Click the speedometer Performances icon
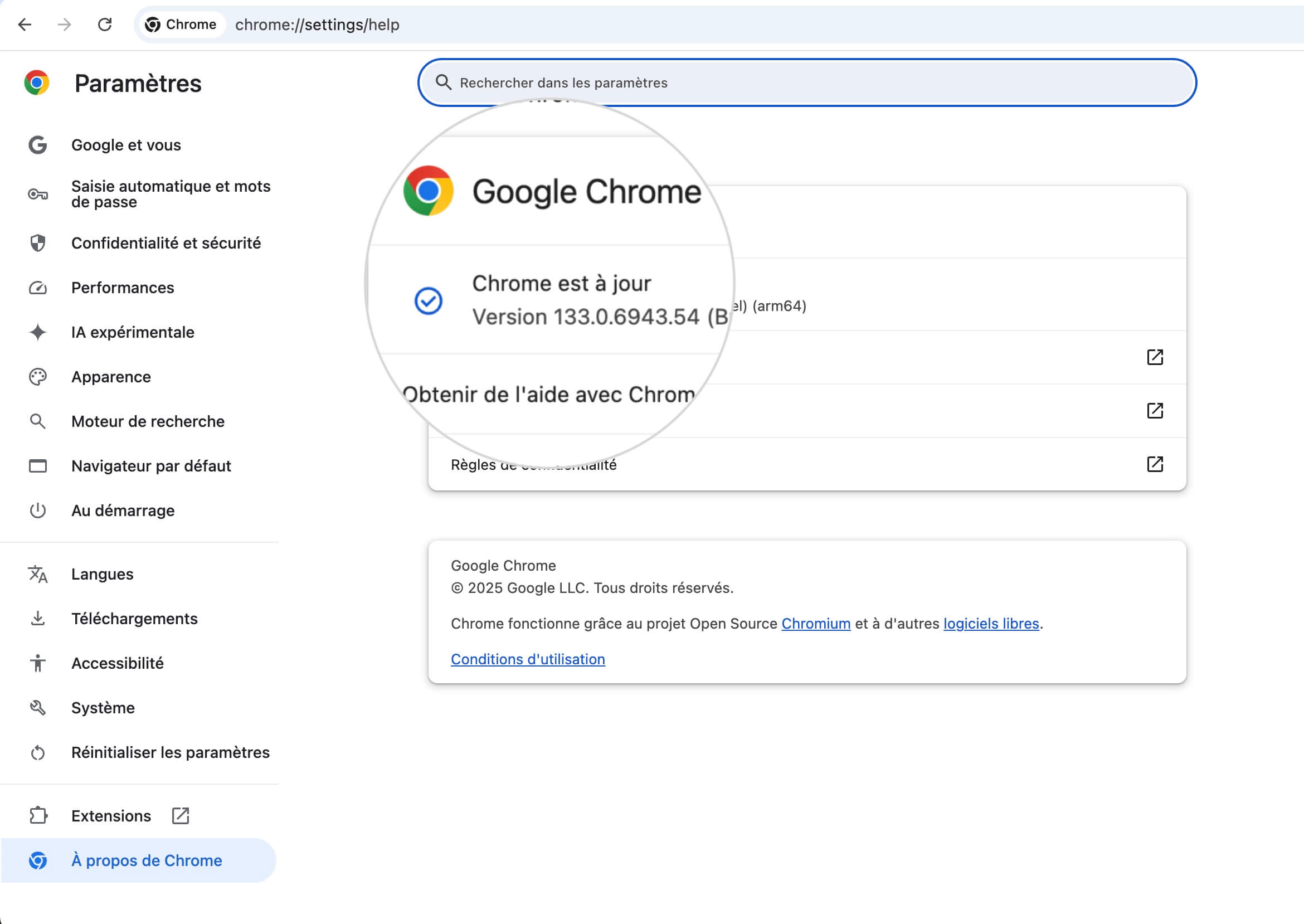 point(37,288)
